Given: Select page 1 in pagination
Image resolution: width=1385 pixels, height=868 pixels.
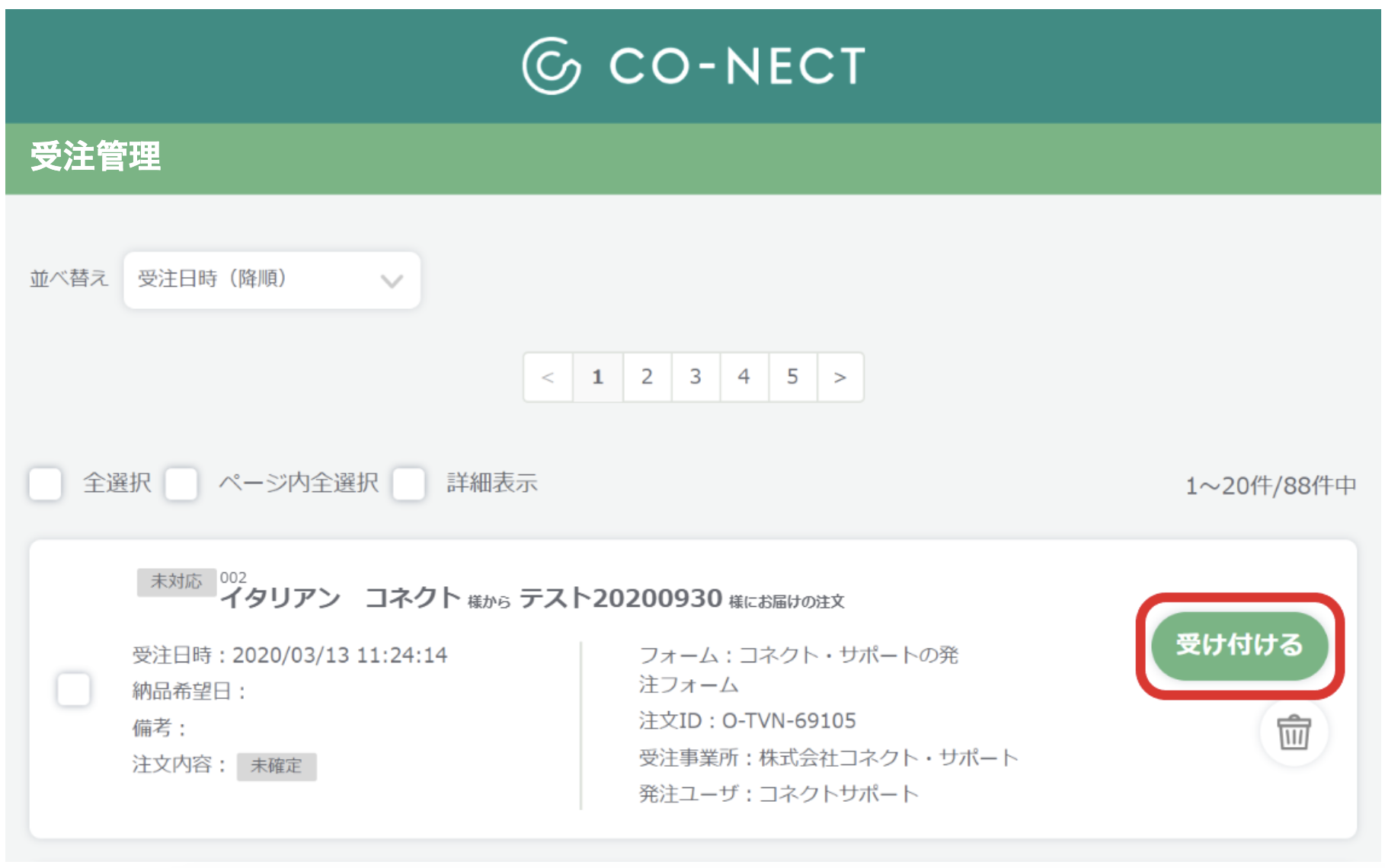Looking at the screenshot, I should coord(597,377).
